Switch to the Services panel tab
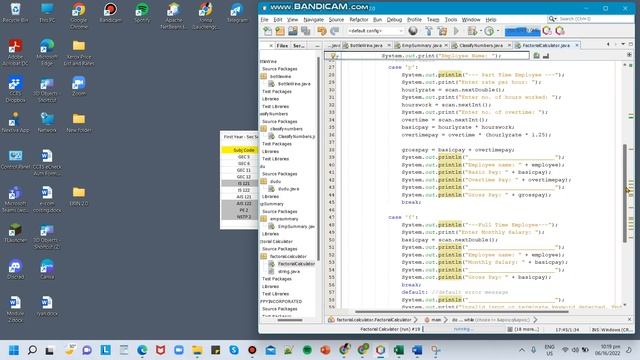This screenshot has width=640, height=360. pyautogui.click(x=299, y=46)
